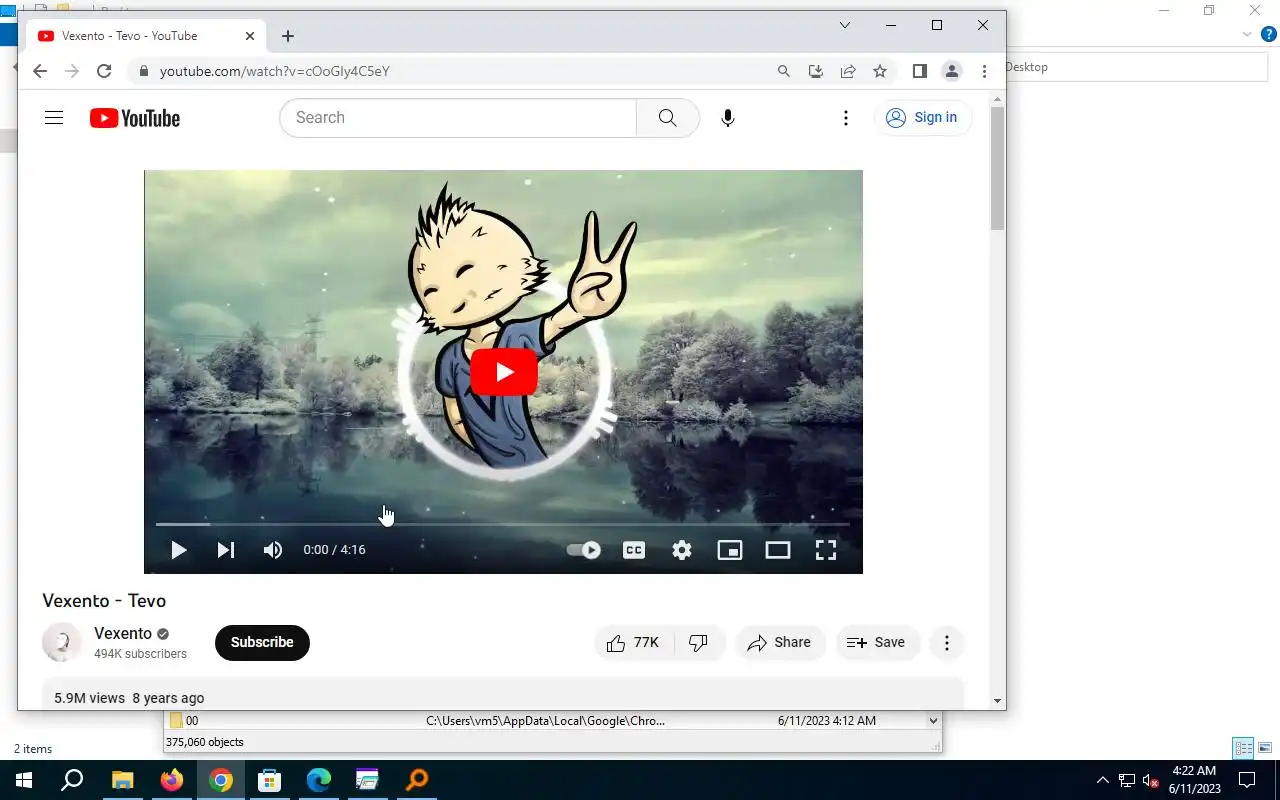Toggle subtitles with the CC button
1280x800 pixels.
pos(634,550)
